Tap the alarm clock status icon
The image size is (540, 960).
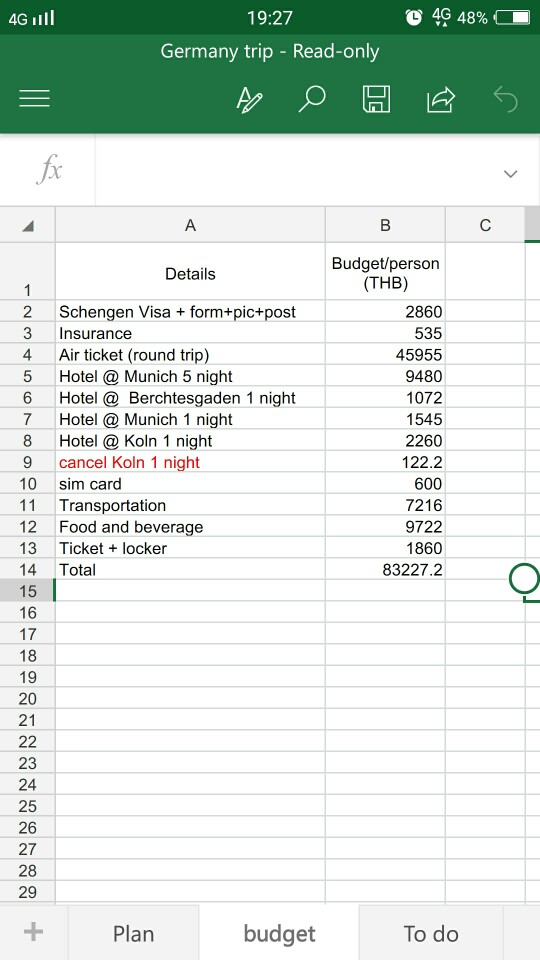click(x=414, y=18)
